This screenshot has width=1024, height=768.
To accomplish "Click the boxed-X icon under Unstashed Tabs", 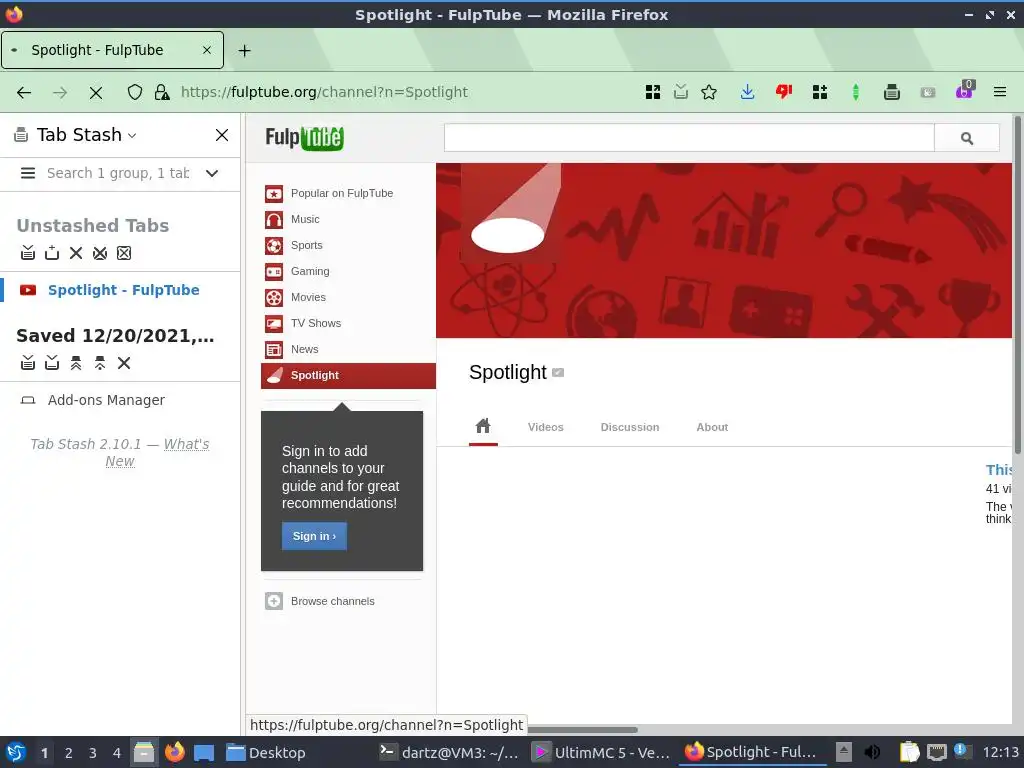I will 124,253.
